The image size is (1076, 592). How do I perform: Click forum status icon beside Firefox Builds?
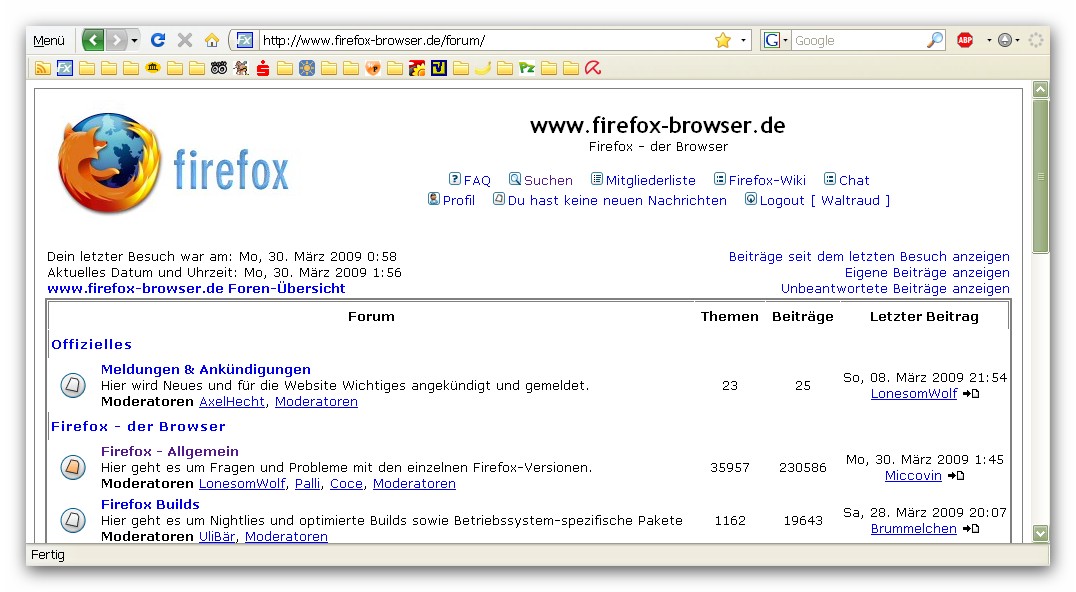tap(73, 520)
